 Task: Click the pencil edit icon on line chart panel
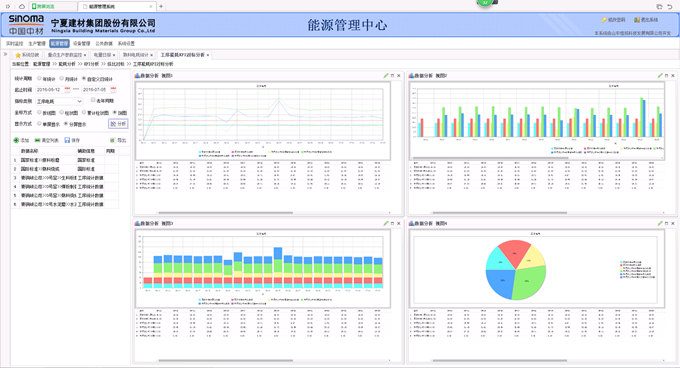pyautogui.click(x=386, y=75)
